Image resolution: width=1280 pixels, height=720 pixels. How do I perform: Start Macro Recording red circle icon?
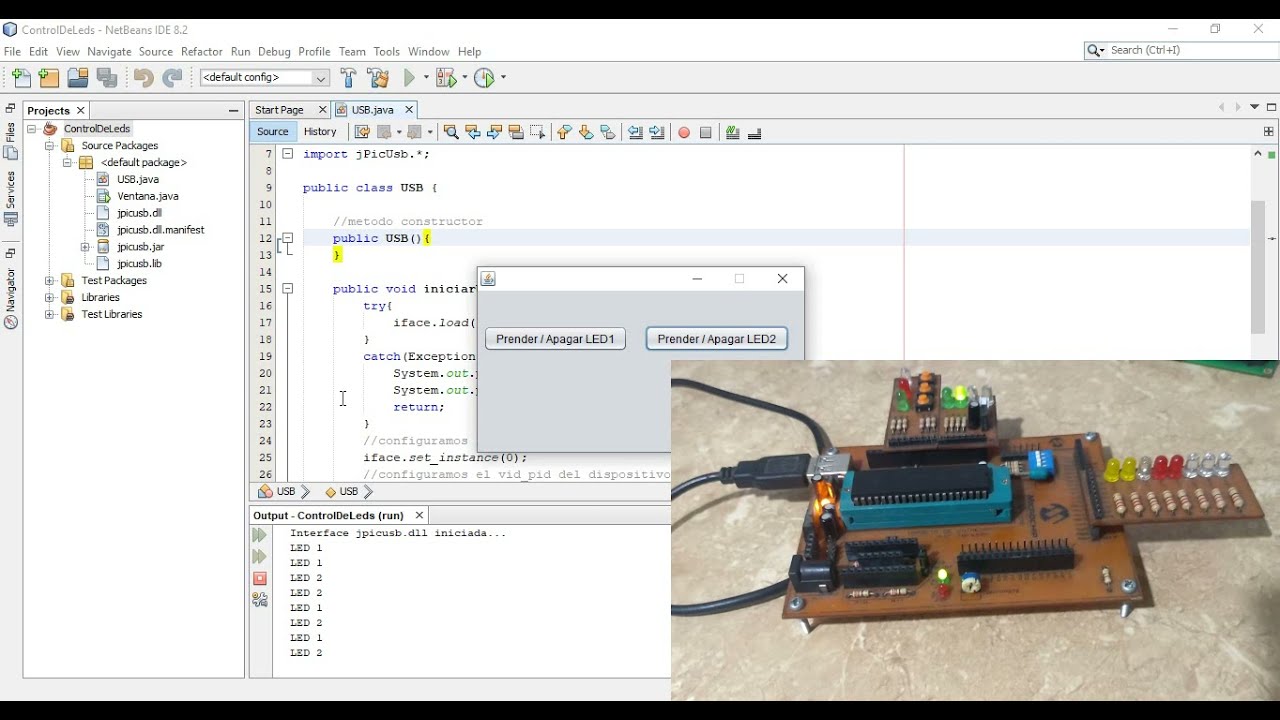[684, 132]
